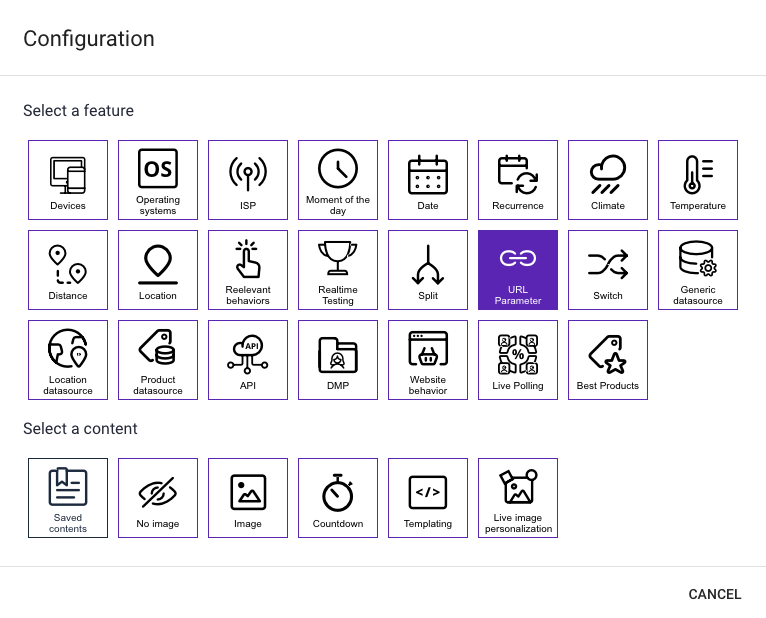Select the Devices feature tile
Viewport: 766px width, 618px height.
point(68,180)
